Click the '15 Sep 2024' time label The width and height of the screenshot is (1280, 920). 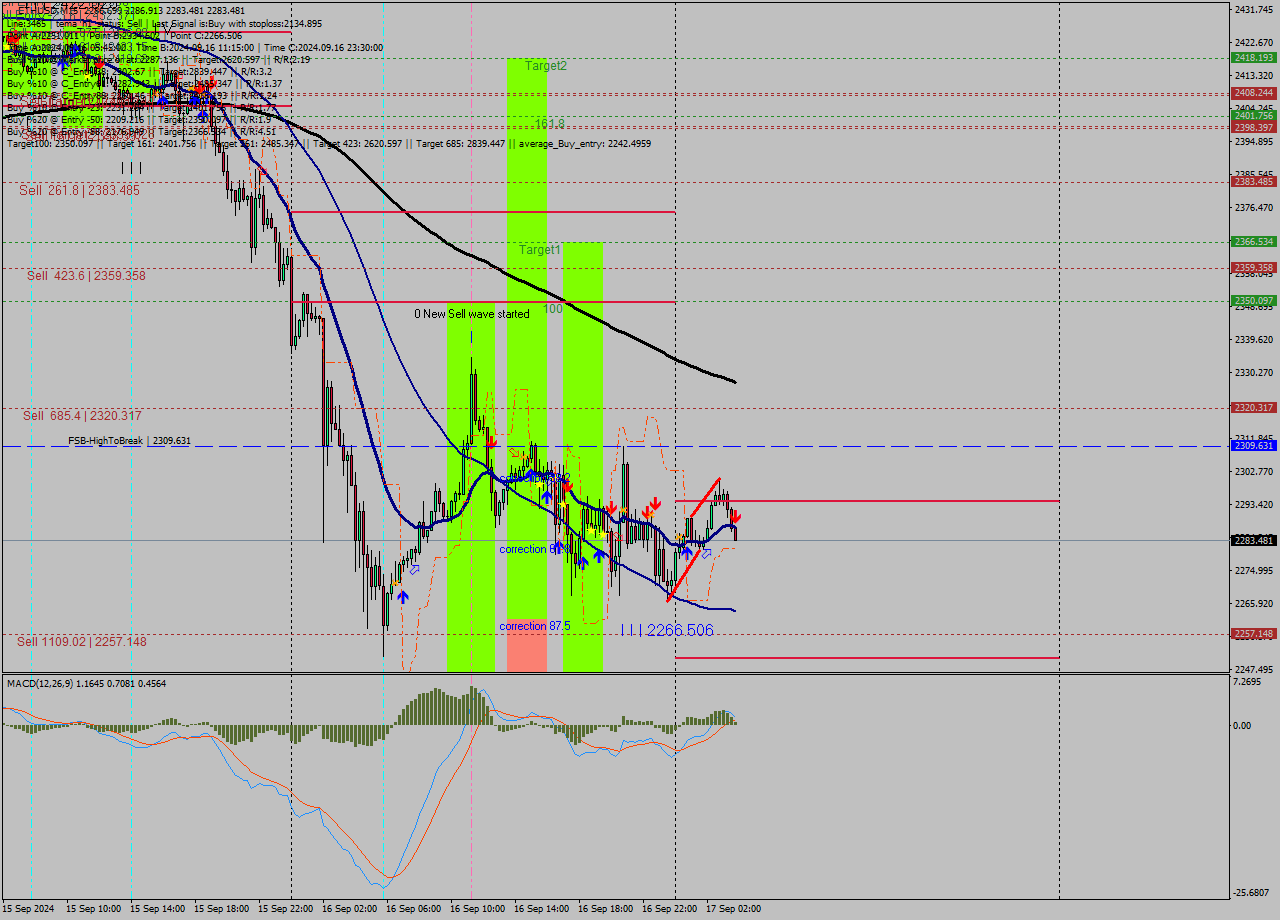tap(30, 909)
